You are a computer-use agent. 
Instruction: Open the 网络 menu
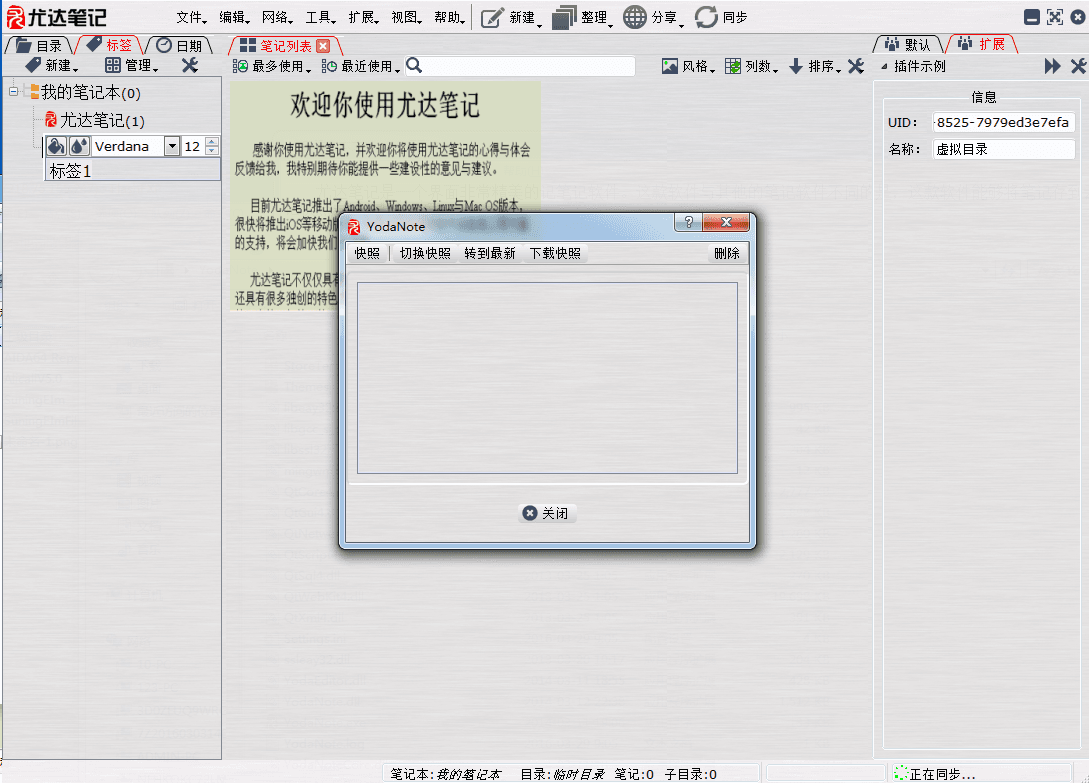[x=277, y=17]
